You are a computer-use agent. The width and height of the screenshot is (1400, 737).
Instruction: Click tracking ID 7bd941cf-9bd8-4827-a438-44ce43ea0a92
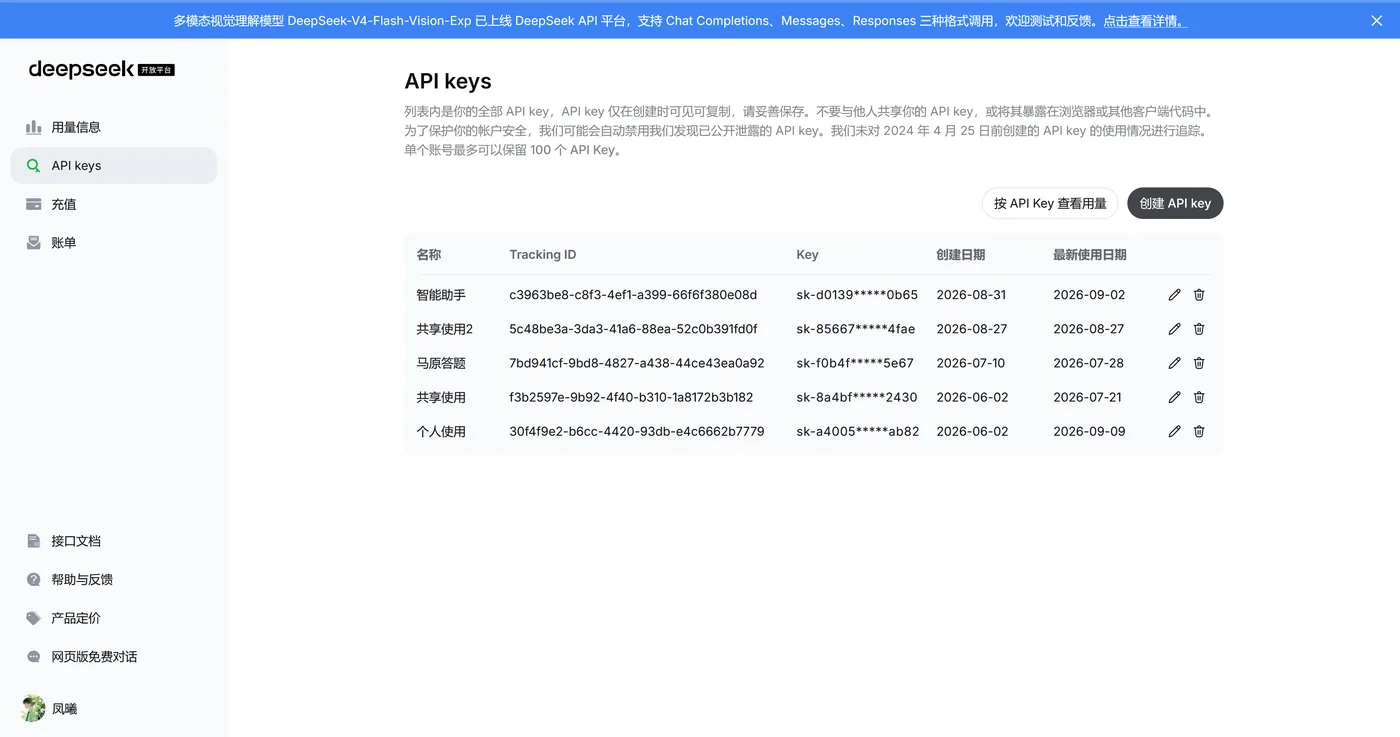pos(637,363)
